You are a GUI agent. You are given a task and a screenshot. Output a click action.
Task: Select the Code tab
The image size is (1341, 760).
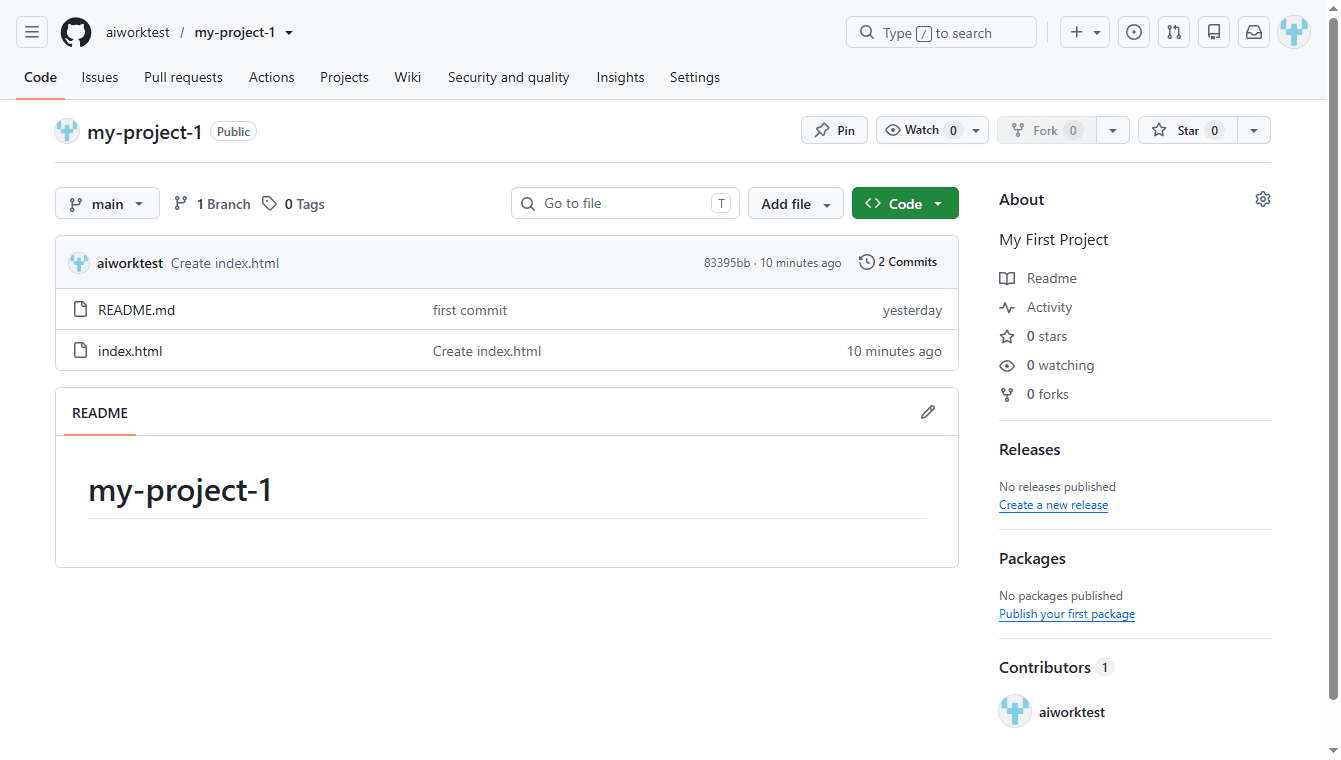[41, 77]
